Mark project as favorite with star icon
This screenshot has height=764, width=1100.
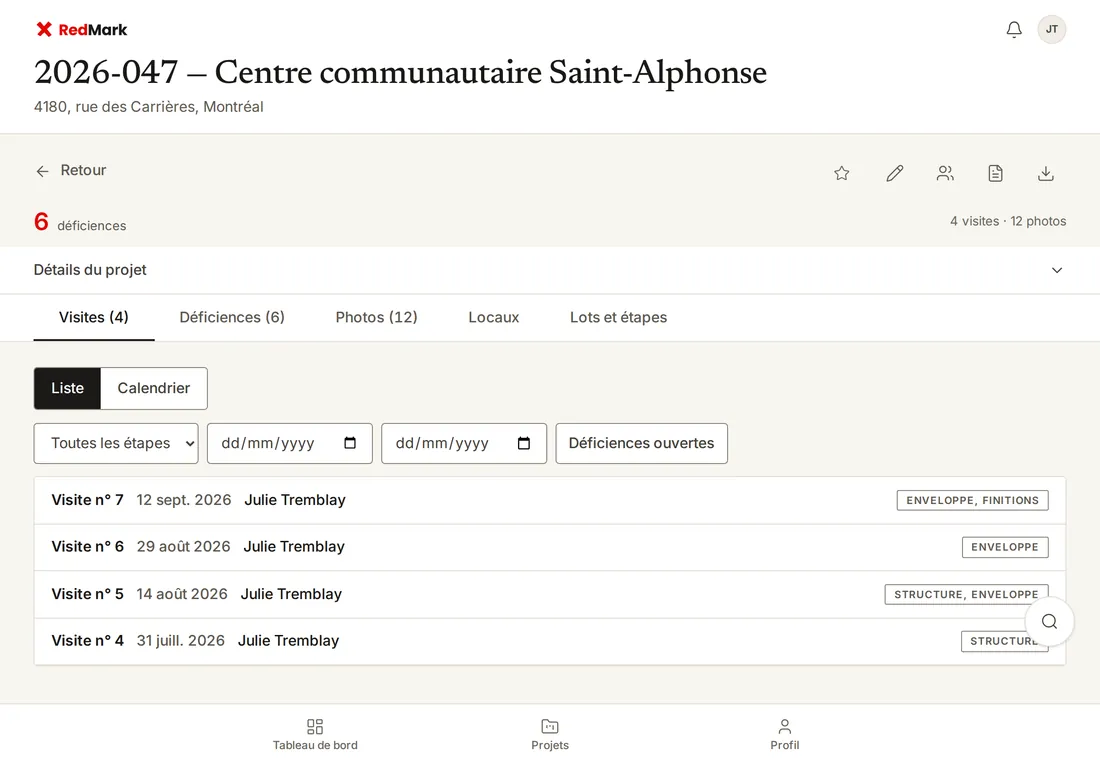coord(842,173)
